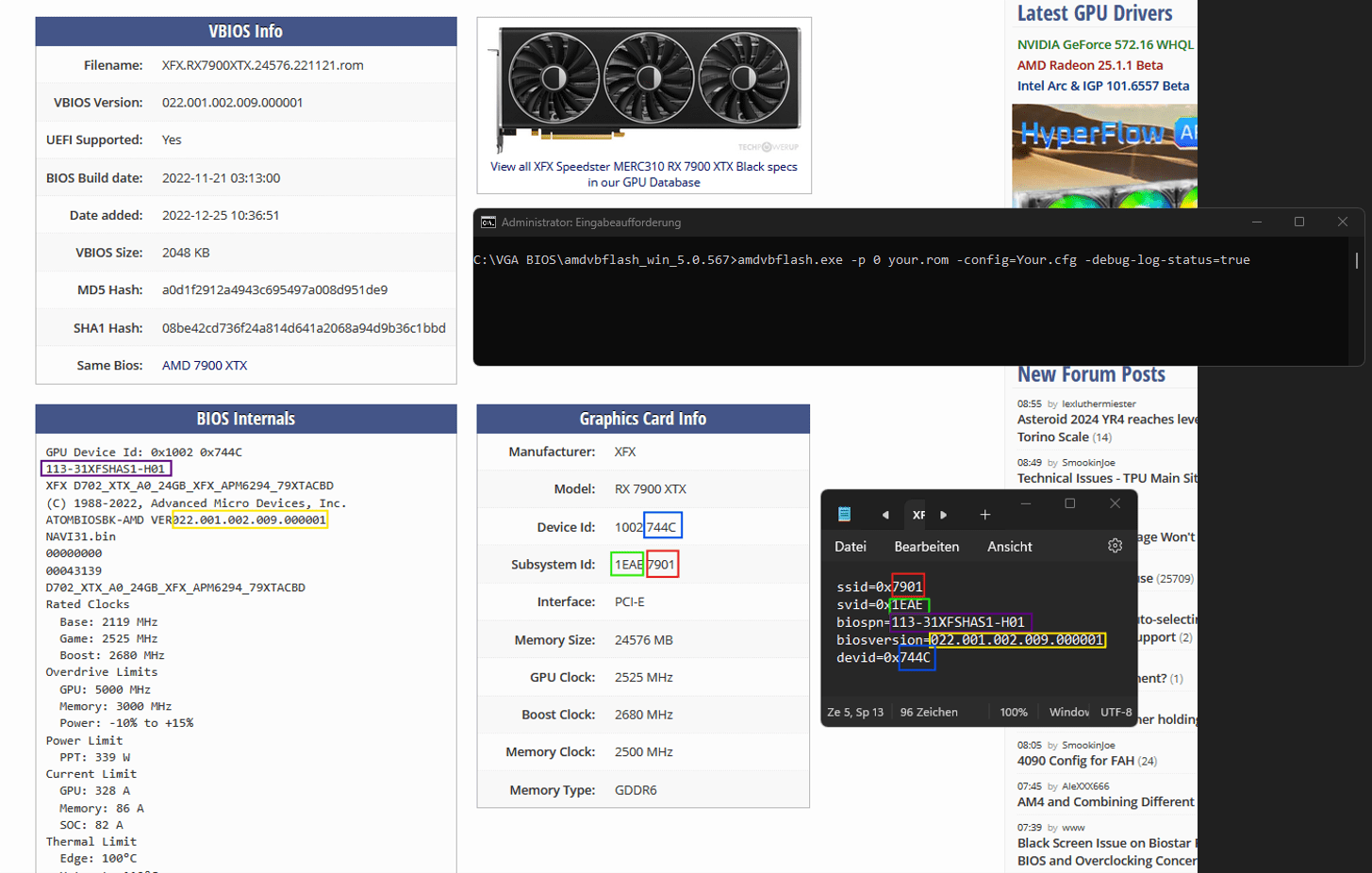
Task: Minimize the Eingabeaufforderung window
Action: click(1256, 222)
